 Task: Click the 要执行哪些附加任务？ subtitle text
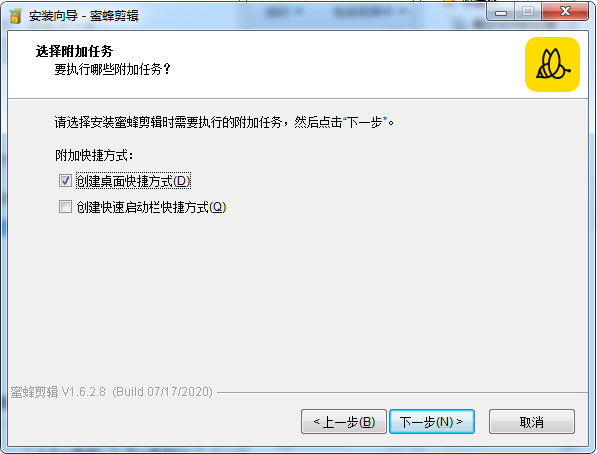click(x=113, y=69)
